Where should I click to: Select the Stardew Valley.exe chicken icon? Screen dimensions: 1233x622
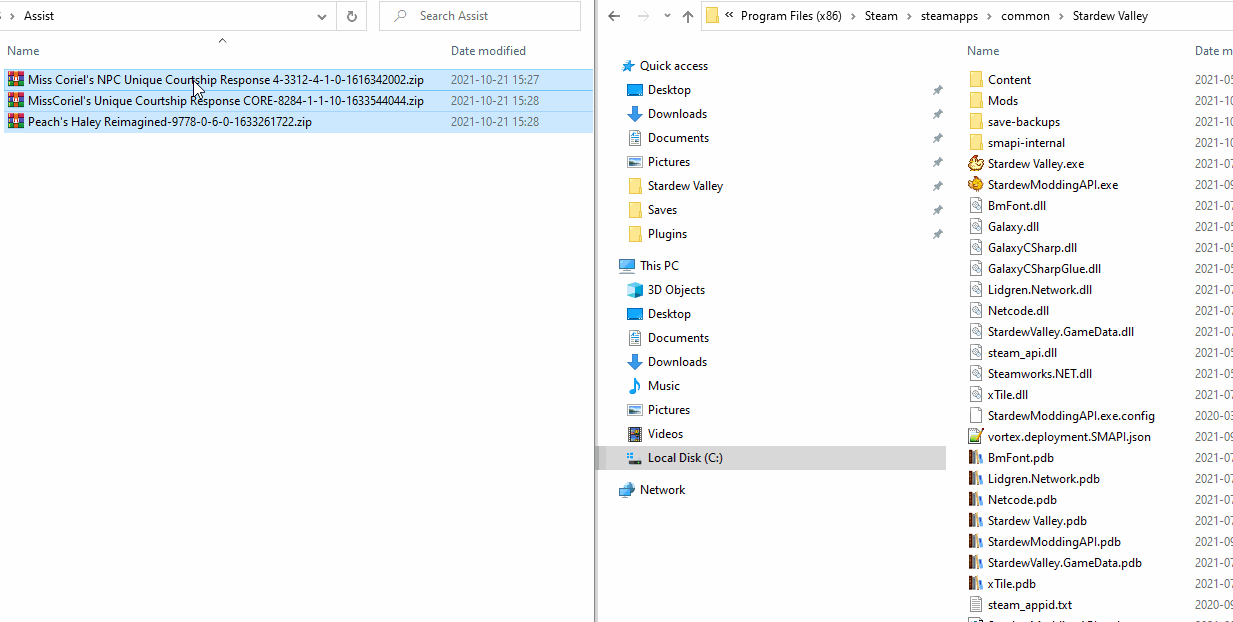coord(976,164)
